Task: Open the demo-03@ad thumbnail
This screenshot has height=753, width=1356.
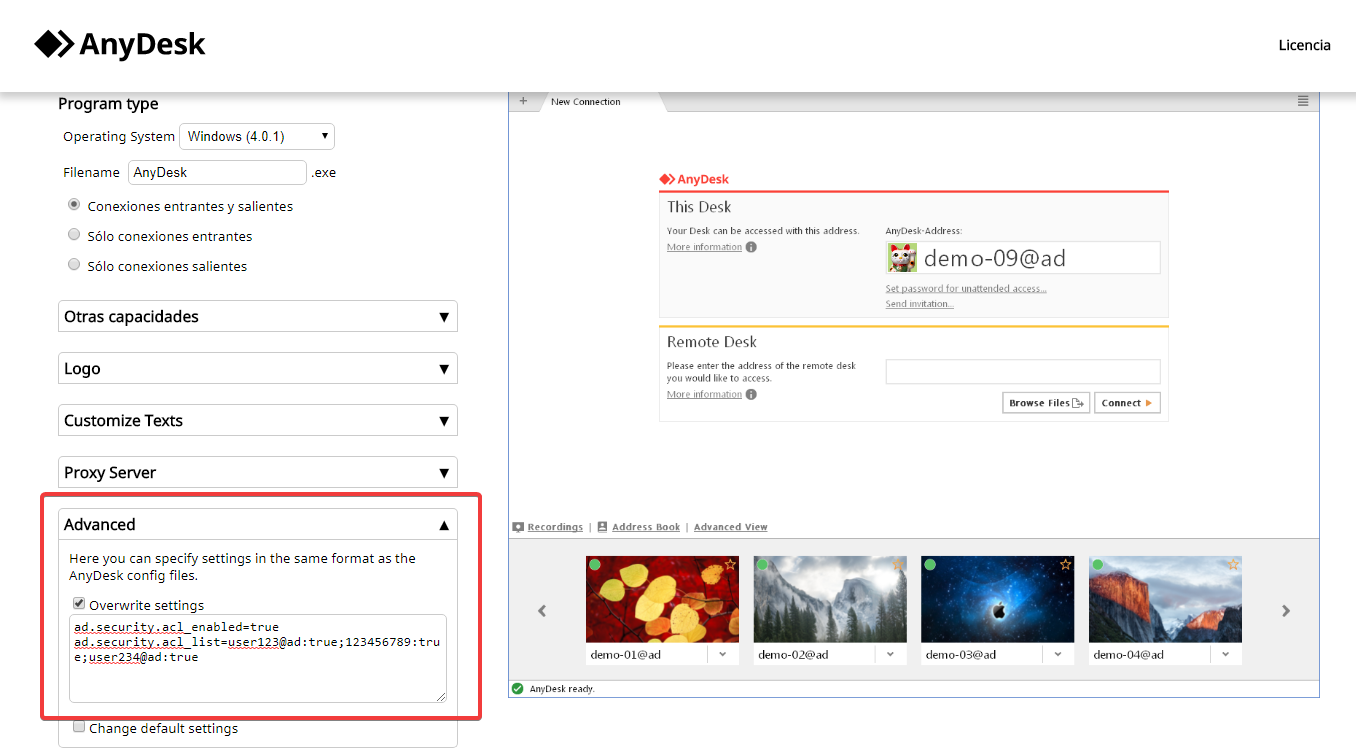Action: tap(997, 599)
